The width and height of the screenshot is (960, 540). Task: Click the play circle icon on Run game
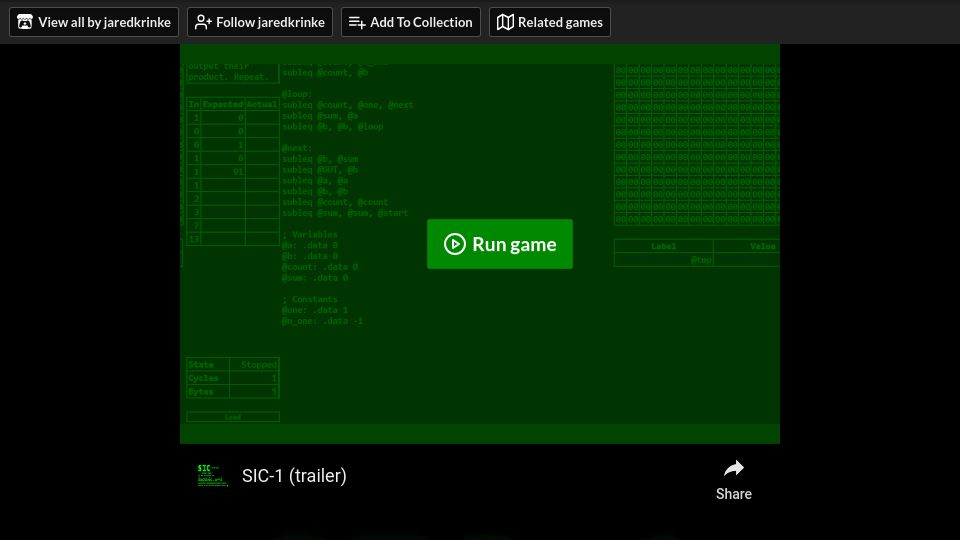(x=455, y=244)
